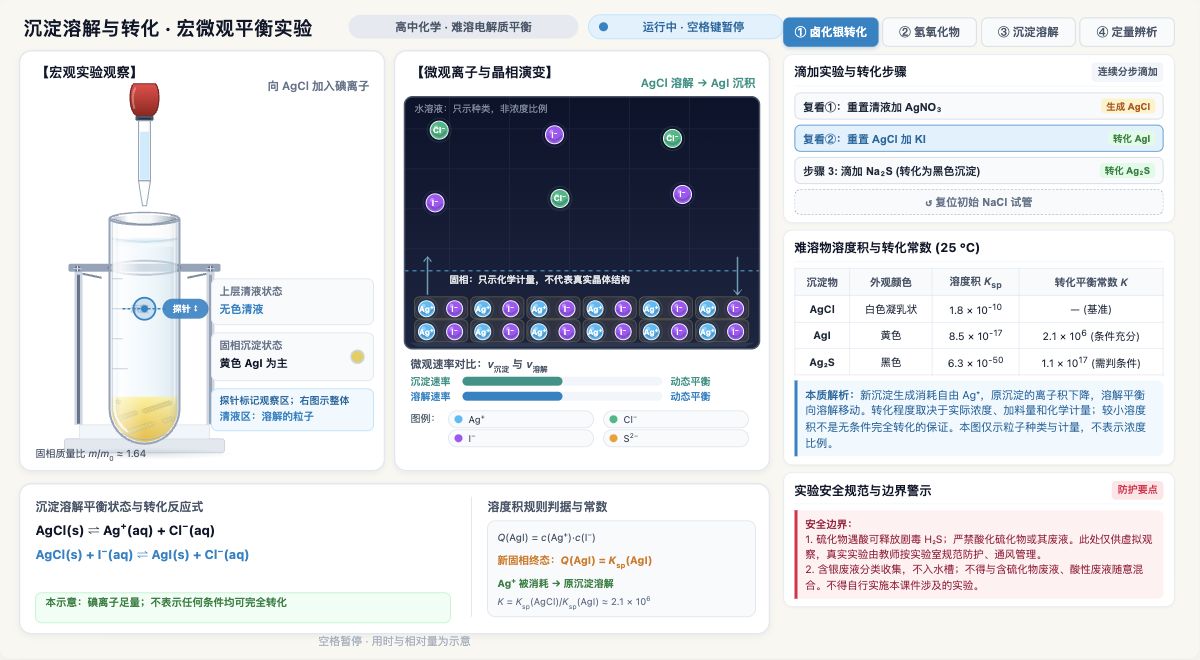Click the AgI row name cell

pos(822,336)
